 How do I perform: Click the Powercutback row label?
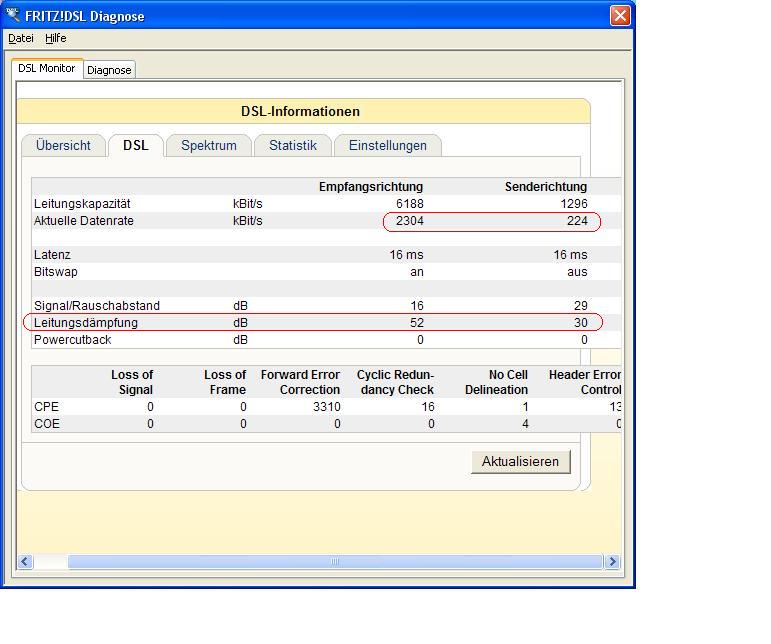click(72, 340)
